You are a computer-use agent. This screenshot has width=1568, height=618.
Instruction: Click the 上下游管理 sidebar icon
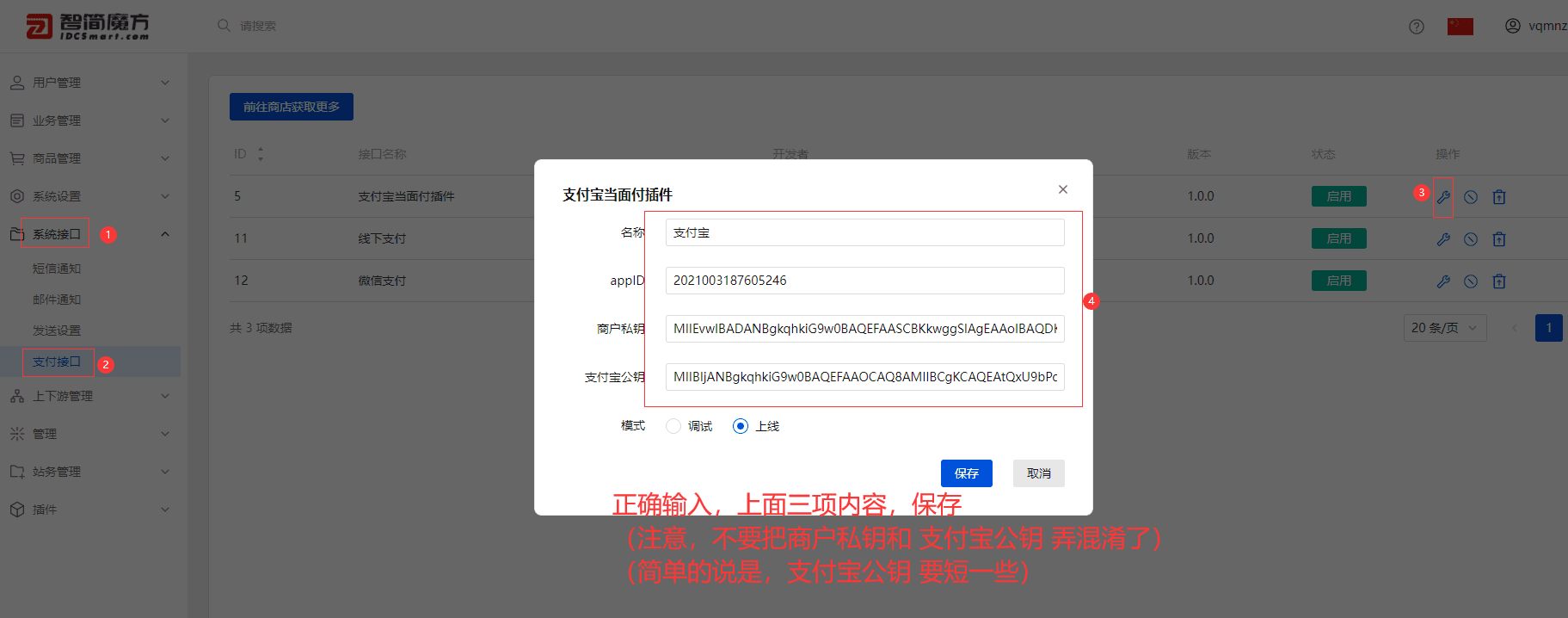point(17,396)
